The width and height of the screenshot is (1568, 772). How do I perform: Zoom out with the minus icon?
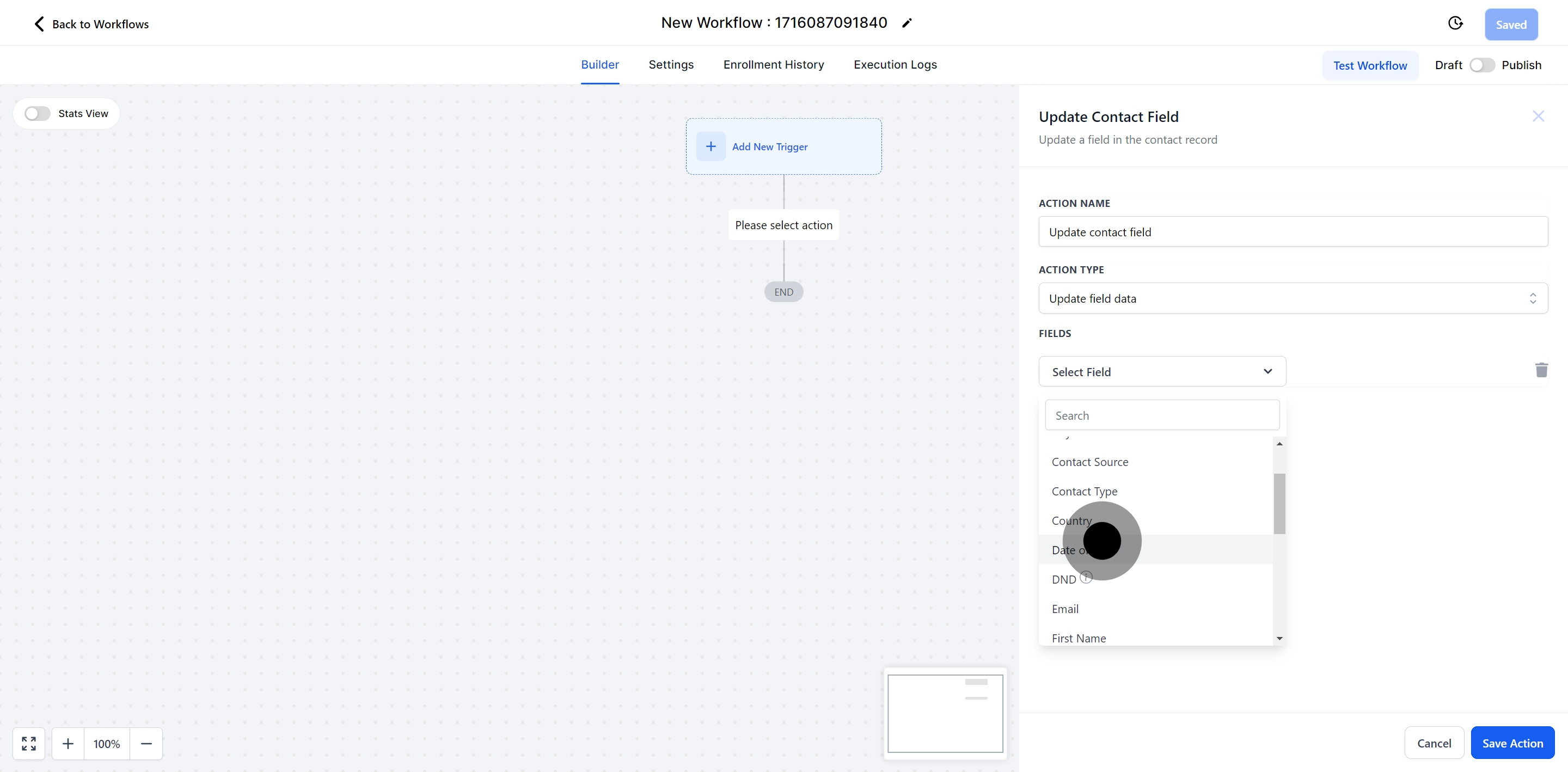pos(146,743)
